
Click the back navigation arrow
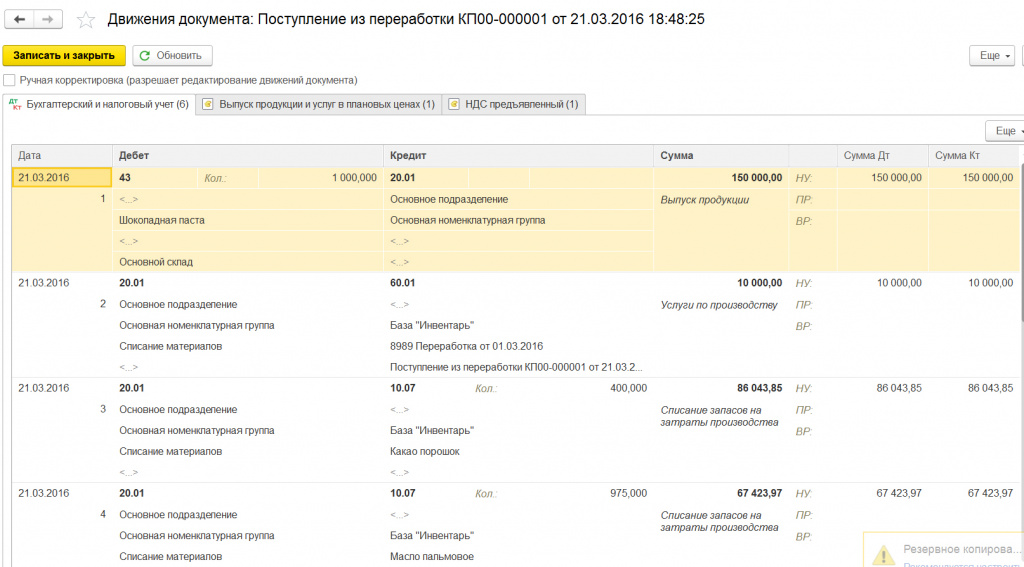[19, 20]
